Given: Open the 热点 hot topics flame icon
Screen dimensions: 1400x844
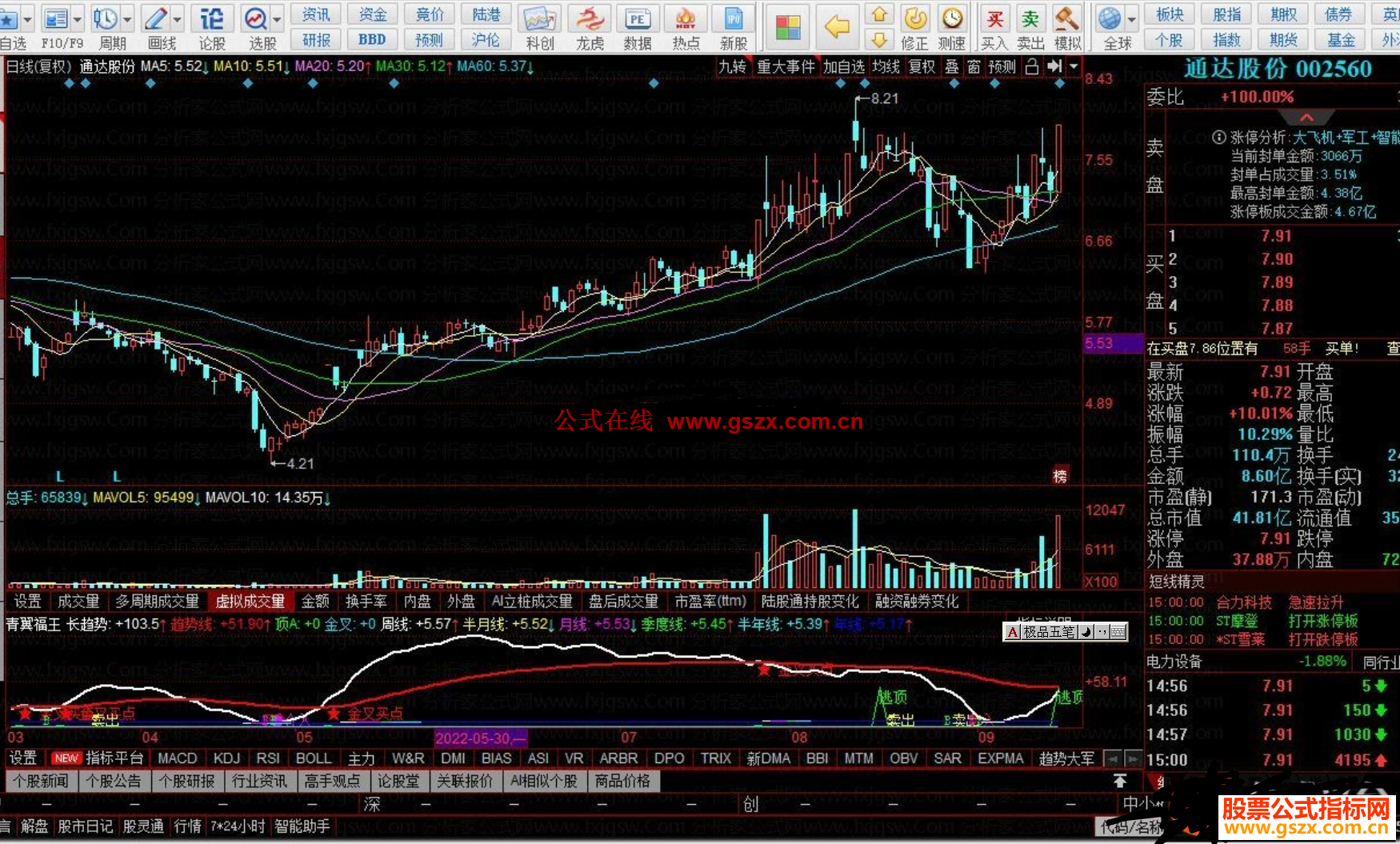Looking at the screenshot, I should click(686, 18).
